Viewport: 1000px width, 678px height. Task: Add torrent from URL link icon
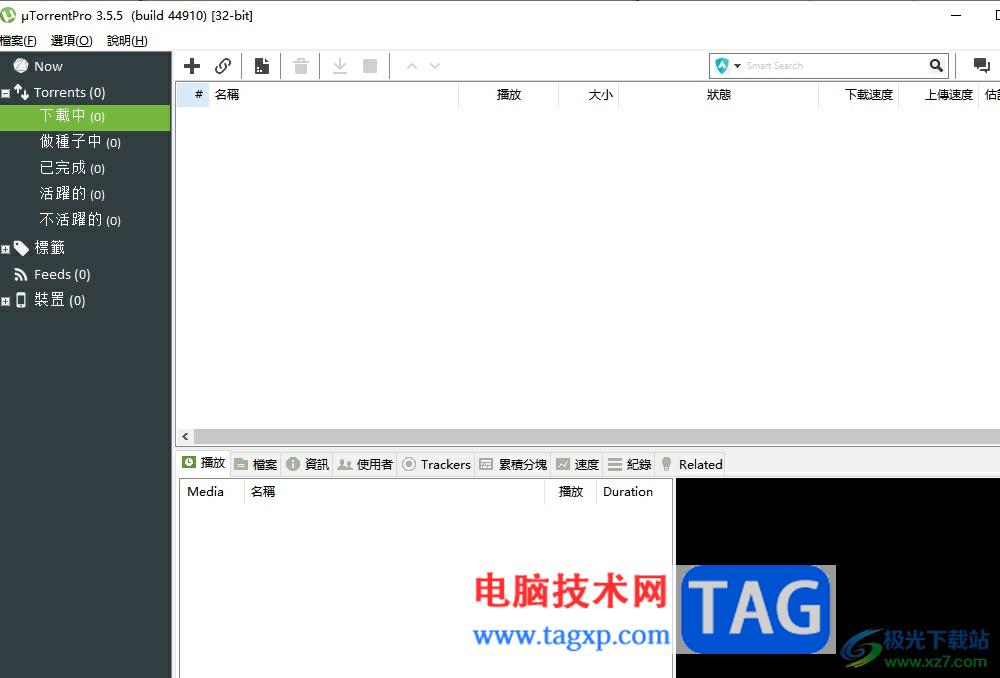(223, 66)
